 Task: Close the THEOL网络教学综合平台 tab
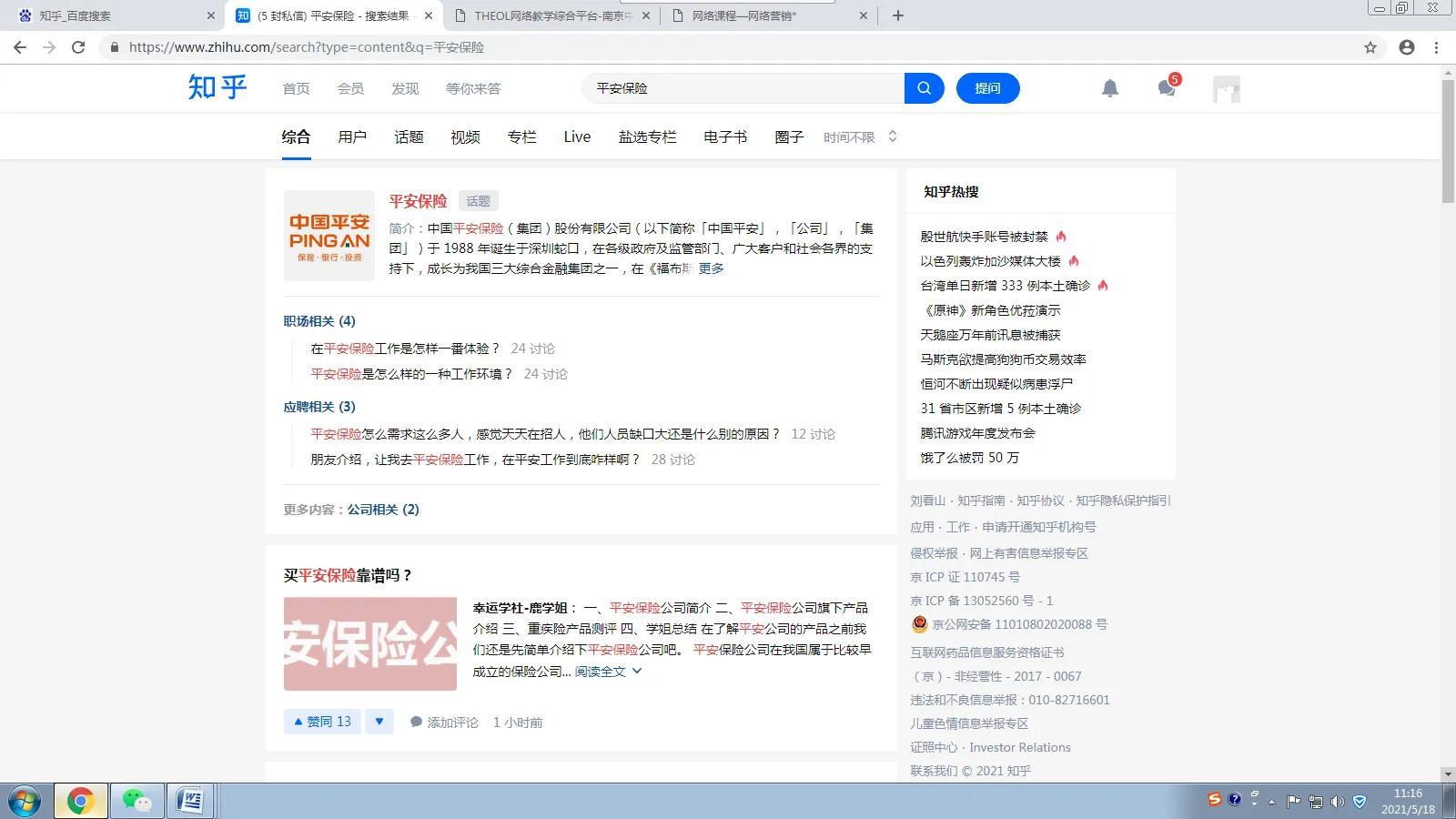point(647,15)
